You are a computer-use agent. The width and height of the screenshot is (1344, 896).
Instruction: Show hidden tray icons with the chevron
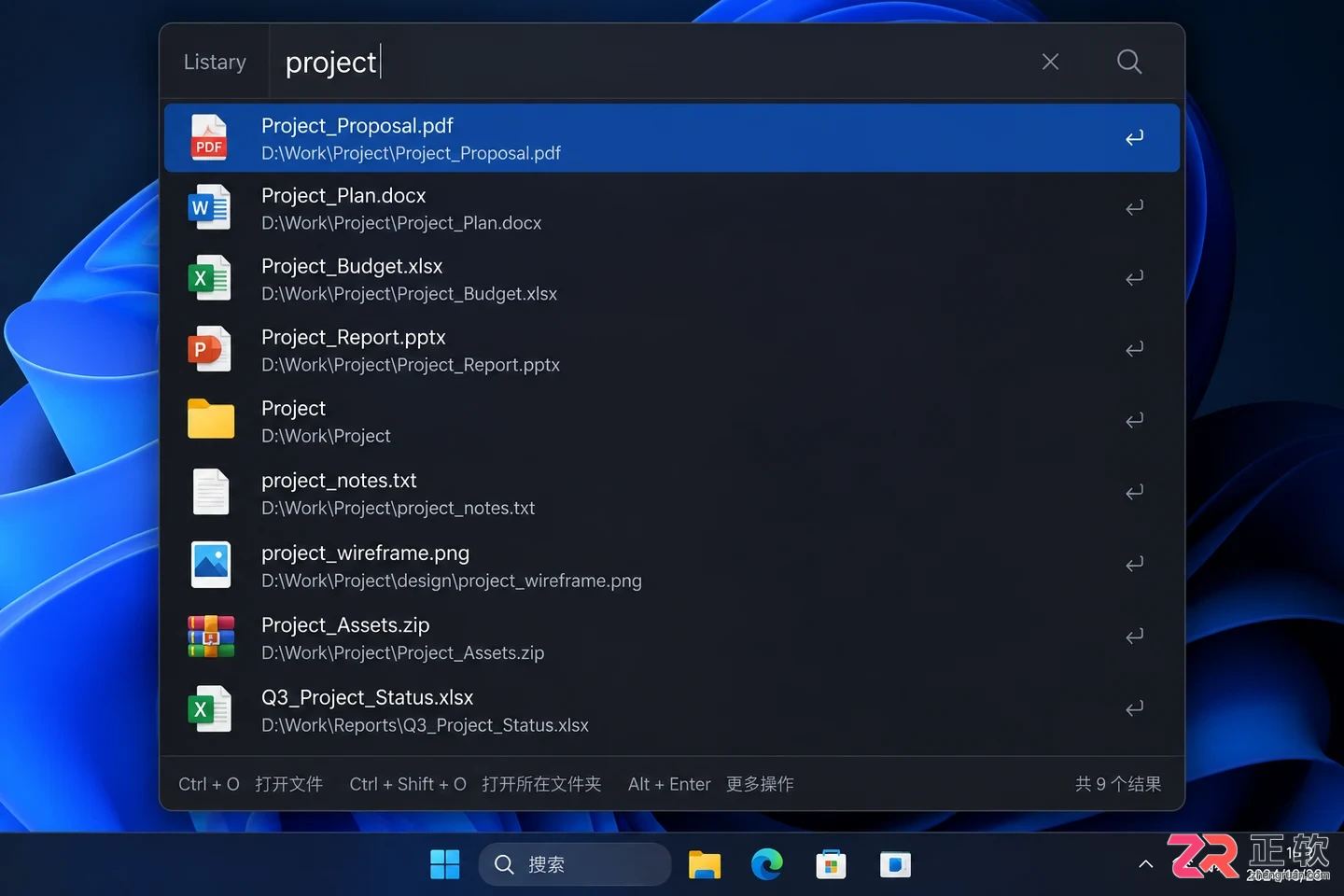coord(1145,864)
